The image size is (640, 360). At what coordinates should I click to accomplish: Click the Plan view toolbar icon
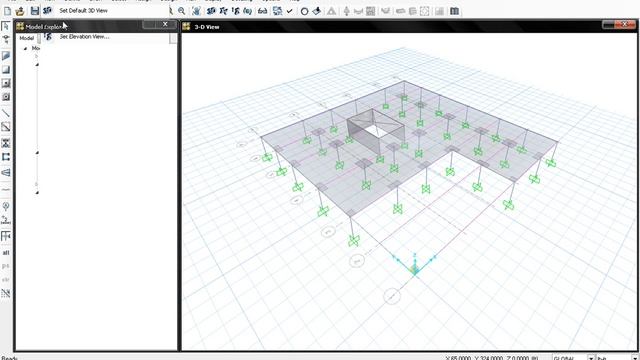tap(223, 11)
